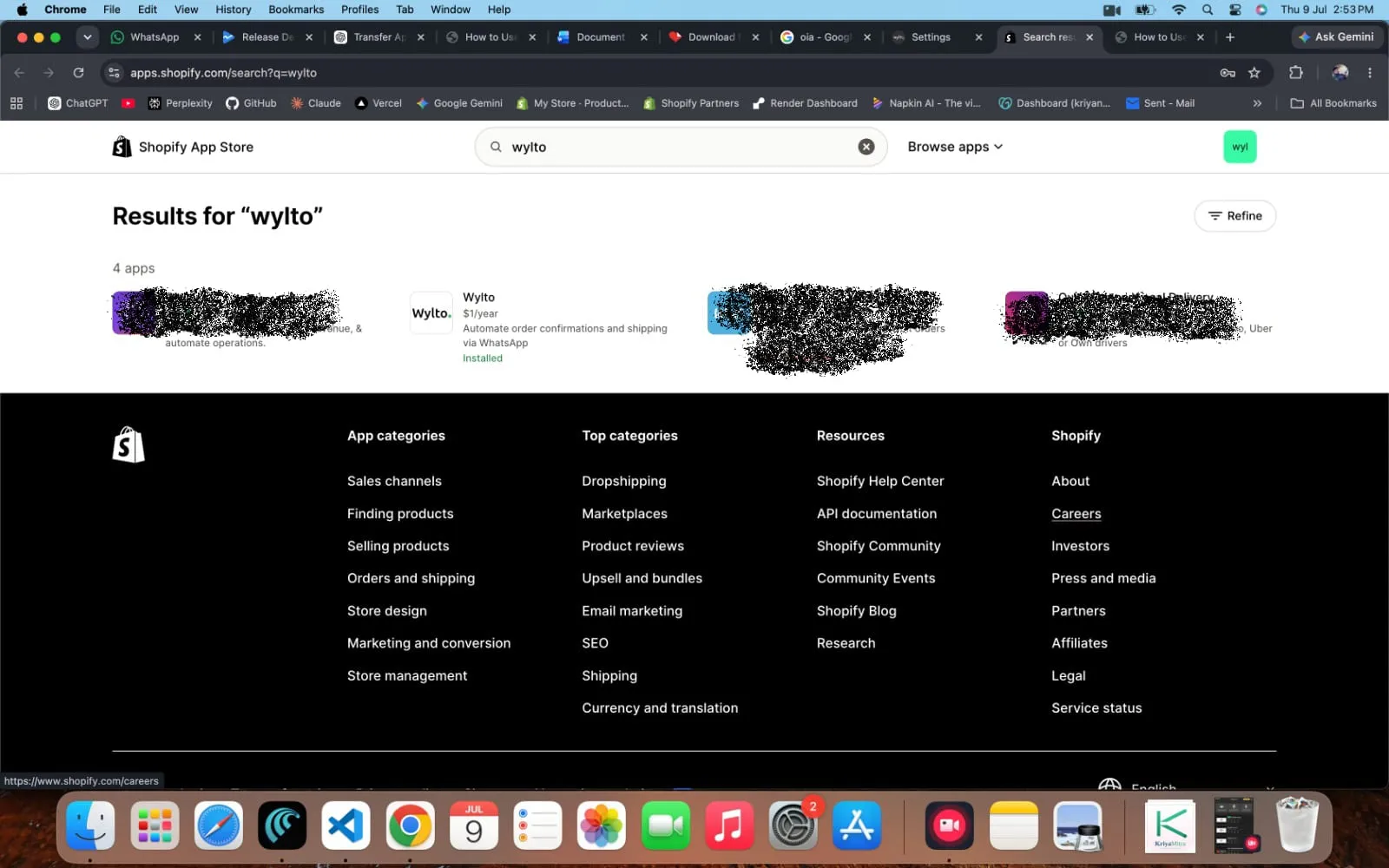Open the tab search chevron dropdown
1389x868 pixels.
(87, 37)
